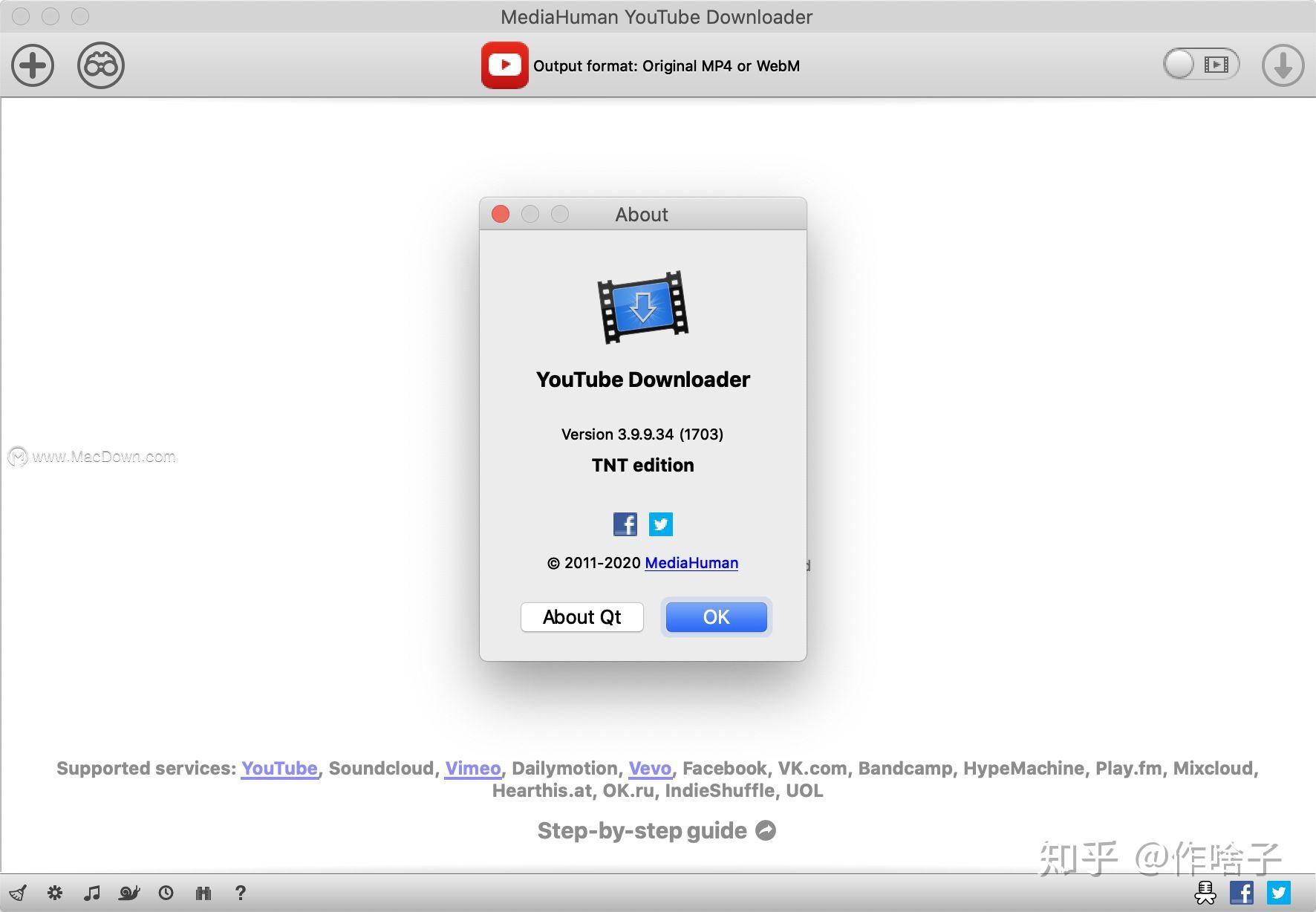Click the Facebook share icon in About dialog

pyautogui.click(x=625, y=524)
